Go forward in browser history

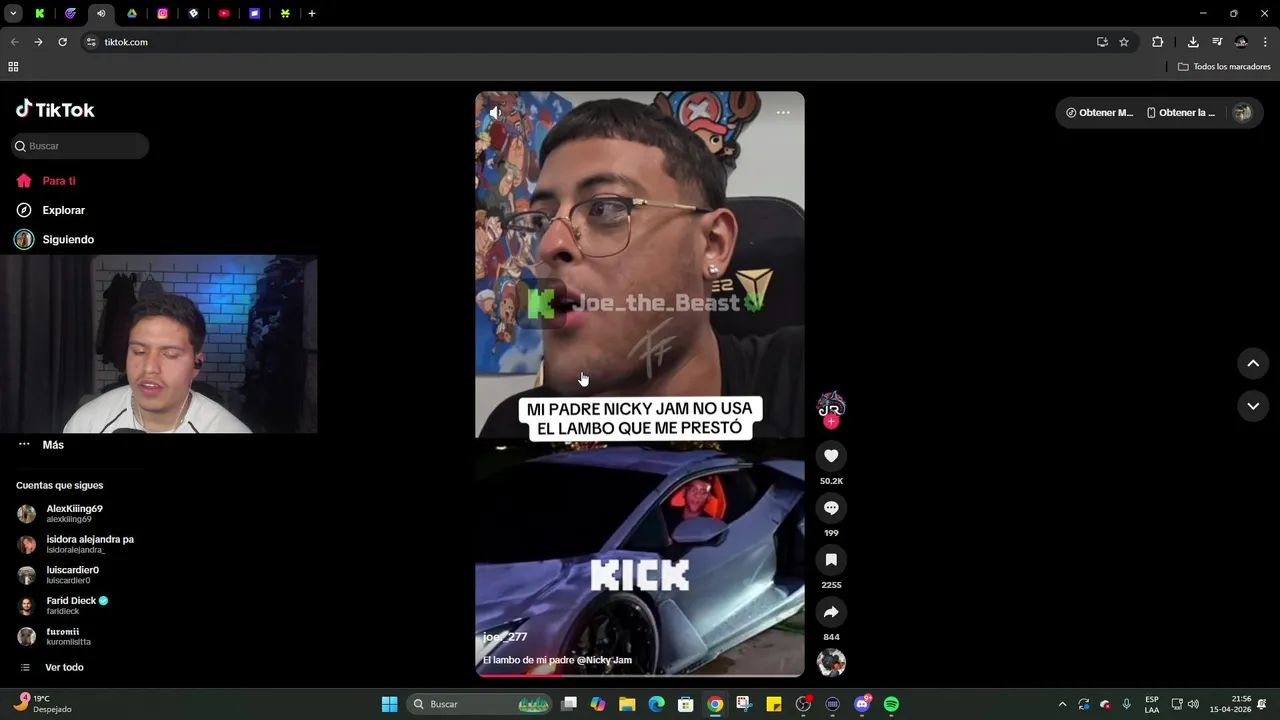[38, 42]
